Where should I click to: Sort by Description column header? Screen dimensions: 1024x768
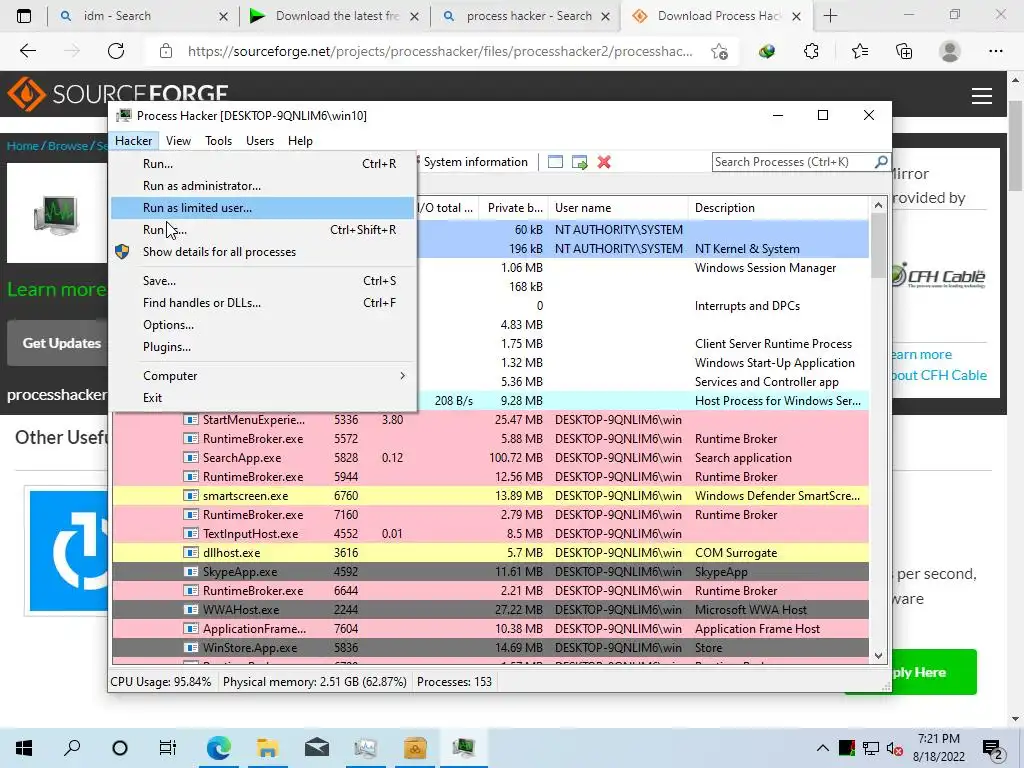778,208
